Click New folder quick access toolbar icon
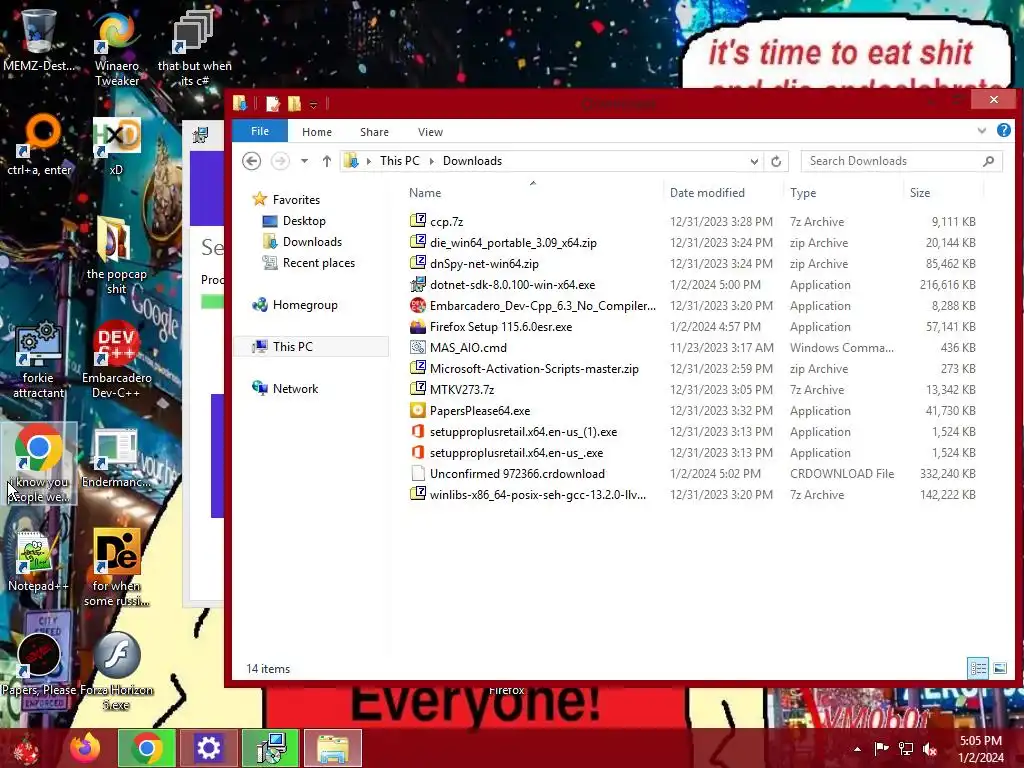 pyautogui.click(x=295, y=103)
